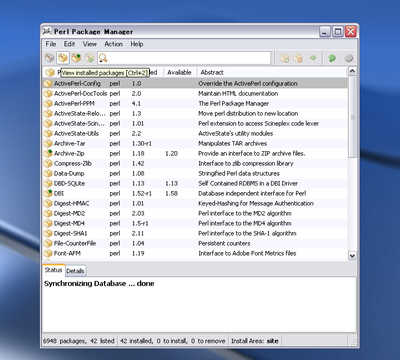Click abstract 'Interface to zlib compression library'
The image size is (400, 360).
pos(246,163)
